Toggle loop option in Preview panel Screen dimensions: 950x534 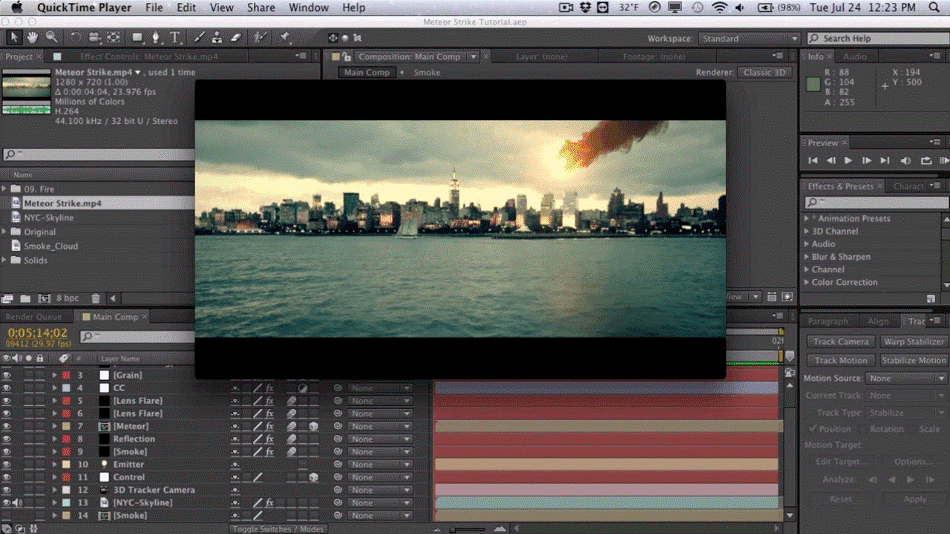coord(926,161)
